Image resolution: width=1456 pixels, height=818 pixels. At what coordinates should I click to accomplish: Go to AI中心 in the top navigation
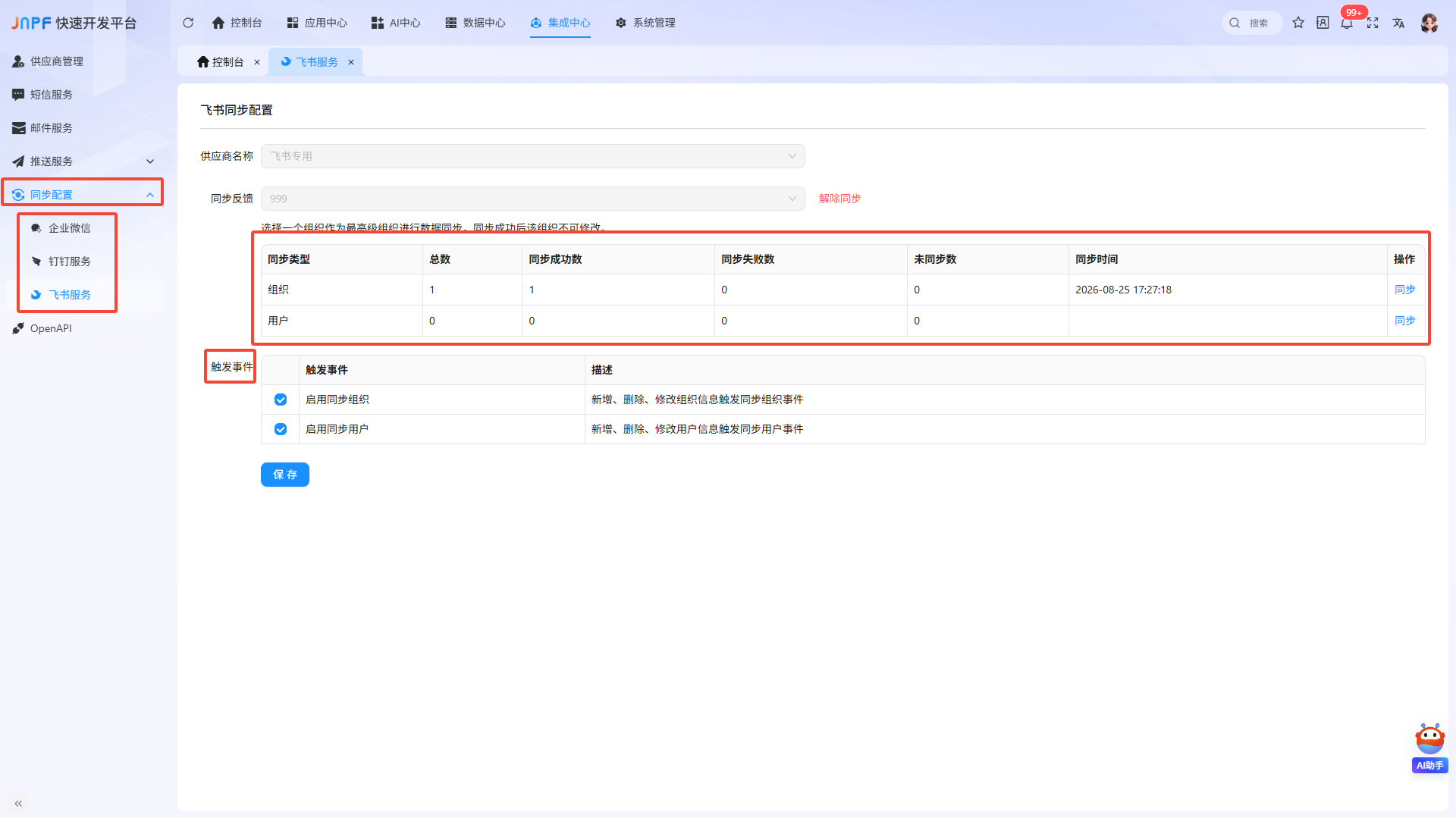(396, 23)
